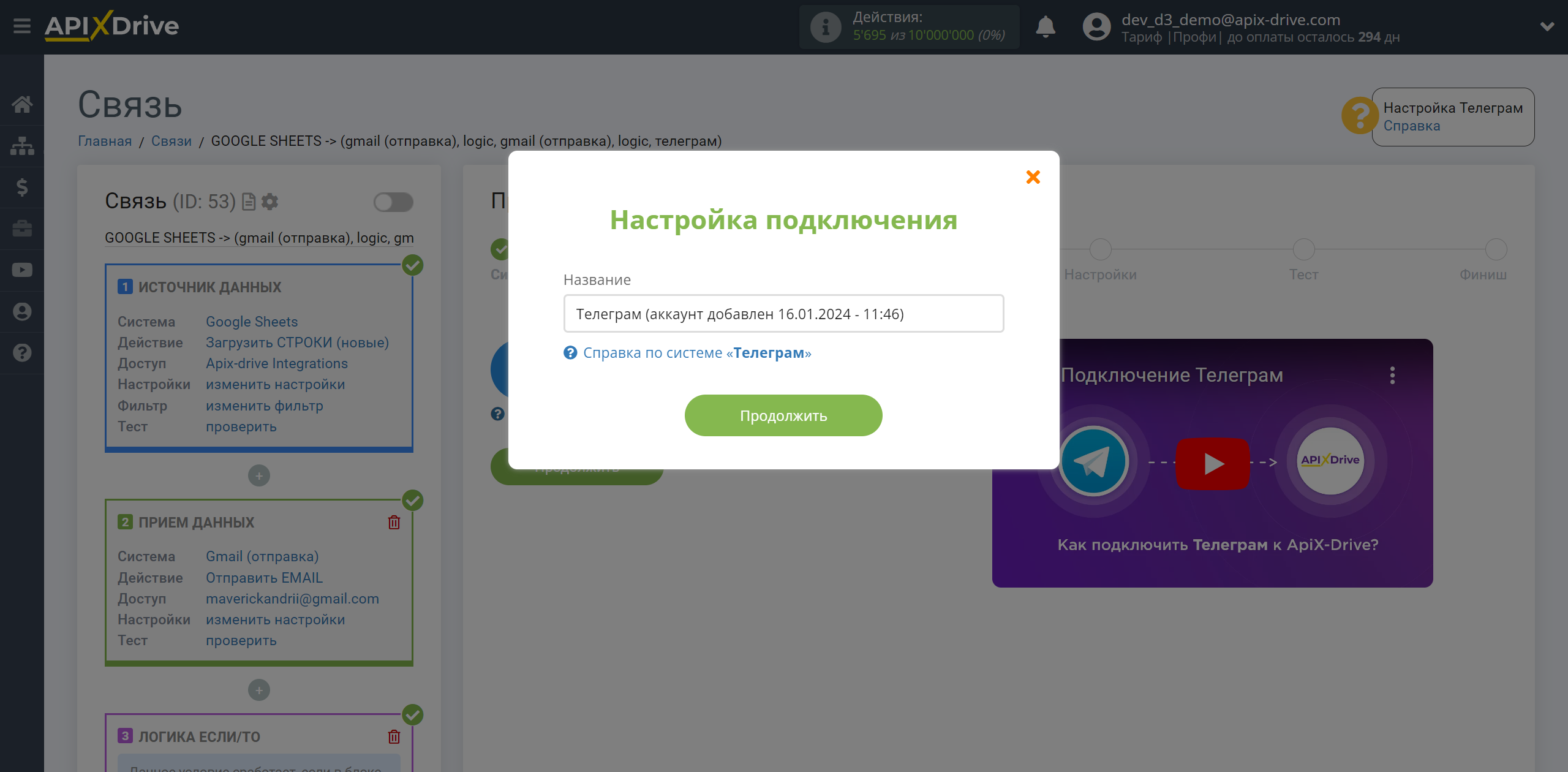
Task: Click the Название input field
Action: [783, 314]
